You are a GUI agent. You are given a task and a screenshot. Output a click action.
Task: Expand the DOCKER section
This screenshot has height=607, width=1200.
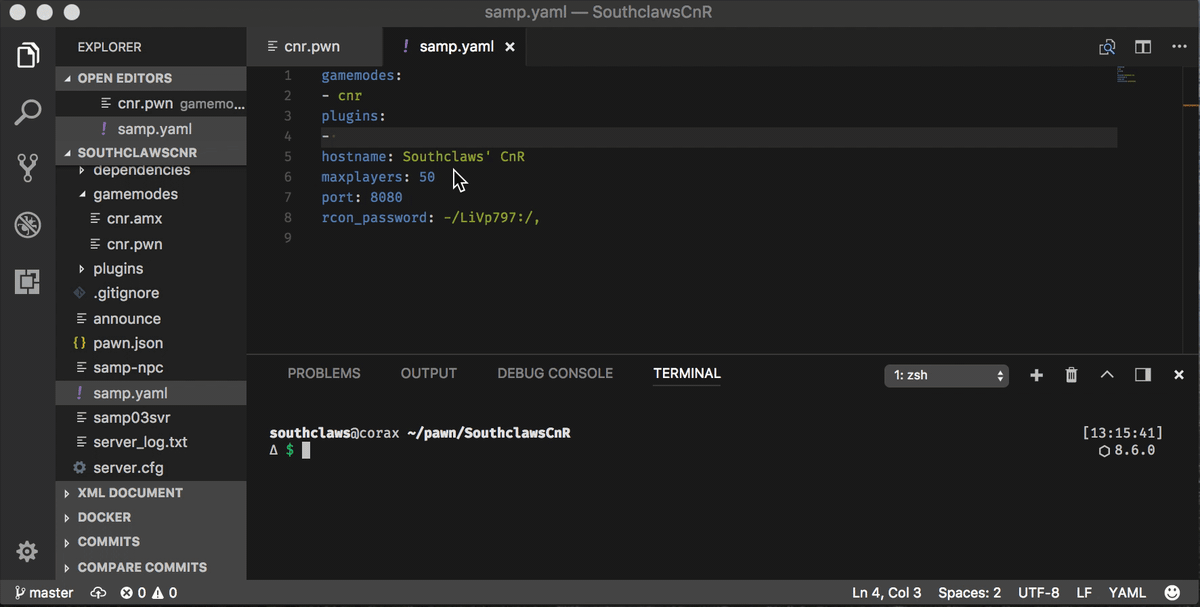coord(151,517)
